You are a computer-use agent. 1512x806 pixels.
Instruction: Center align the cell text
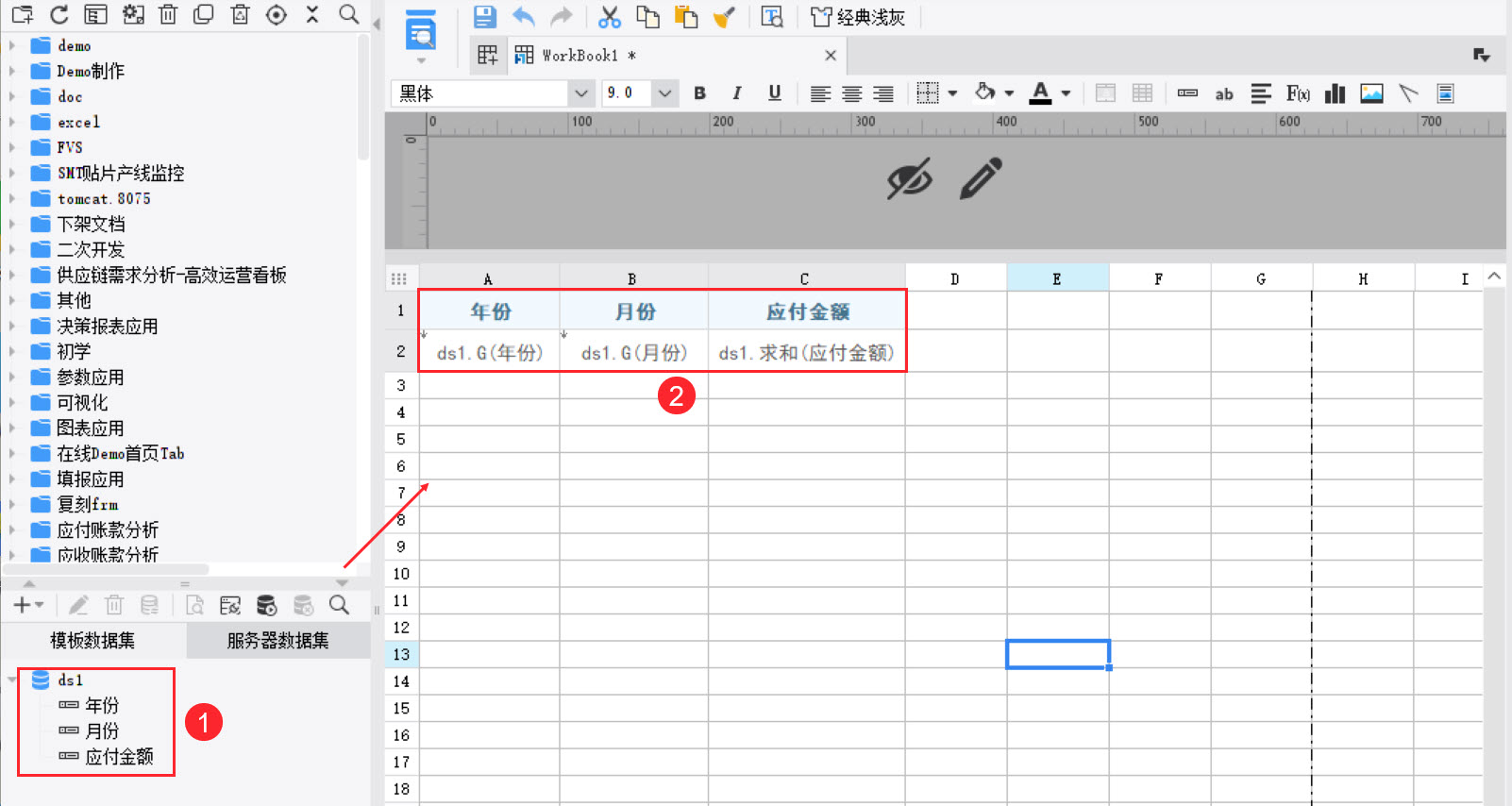[x=851, y=92]
